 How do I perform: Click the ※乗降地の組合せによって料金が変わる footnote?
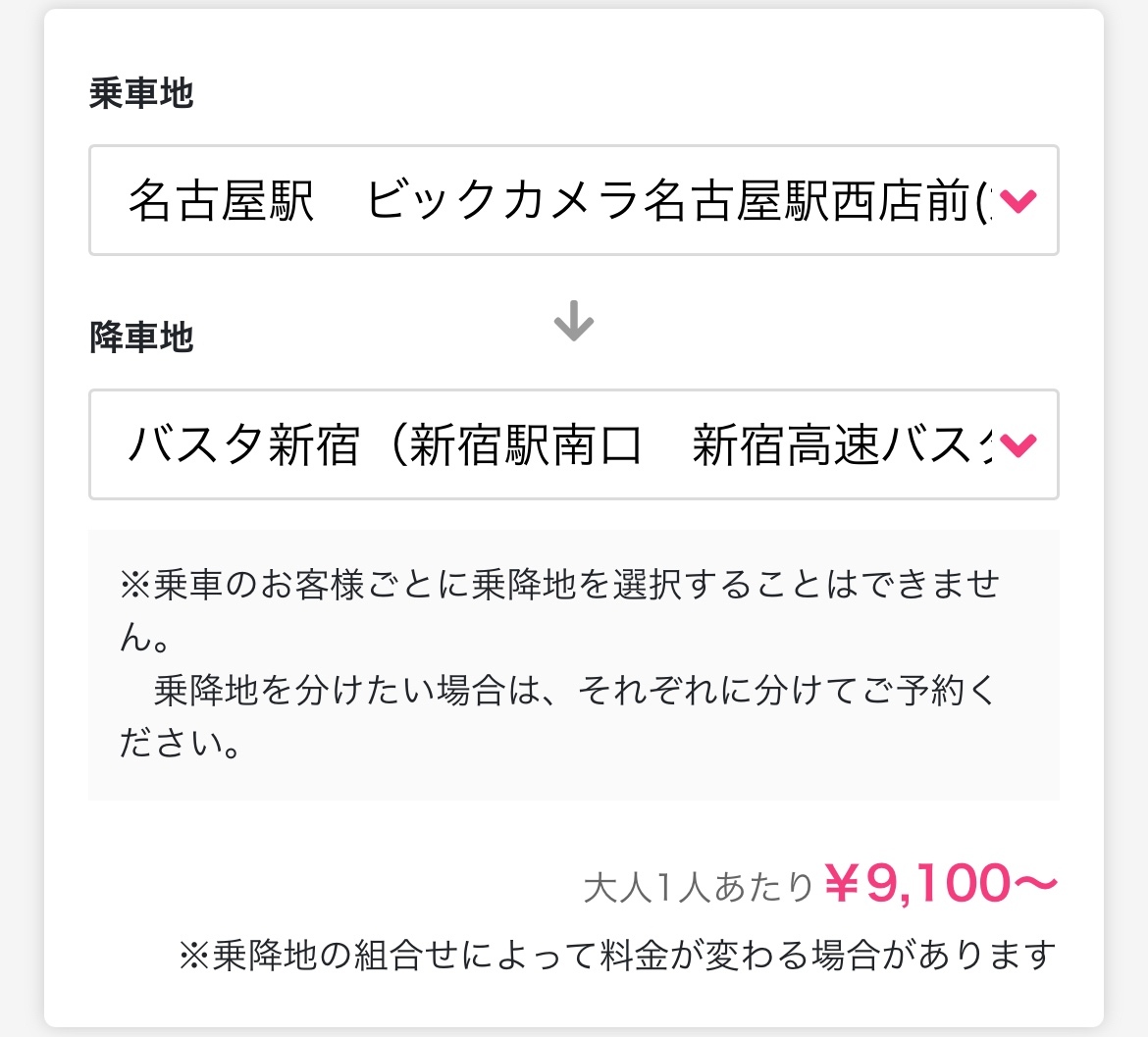pos(618,955)
